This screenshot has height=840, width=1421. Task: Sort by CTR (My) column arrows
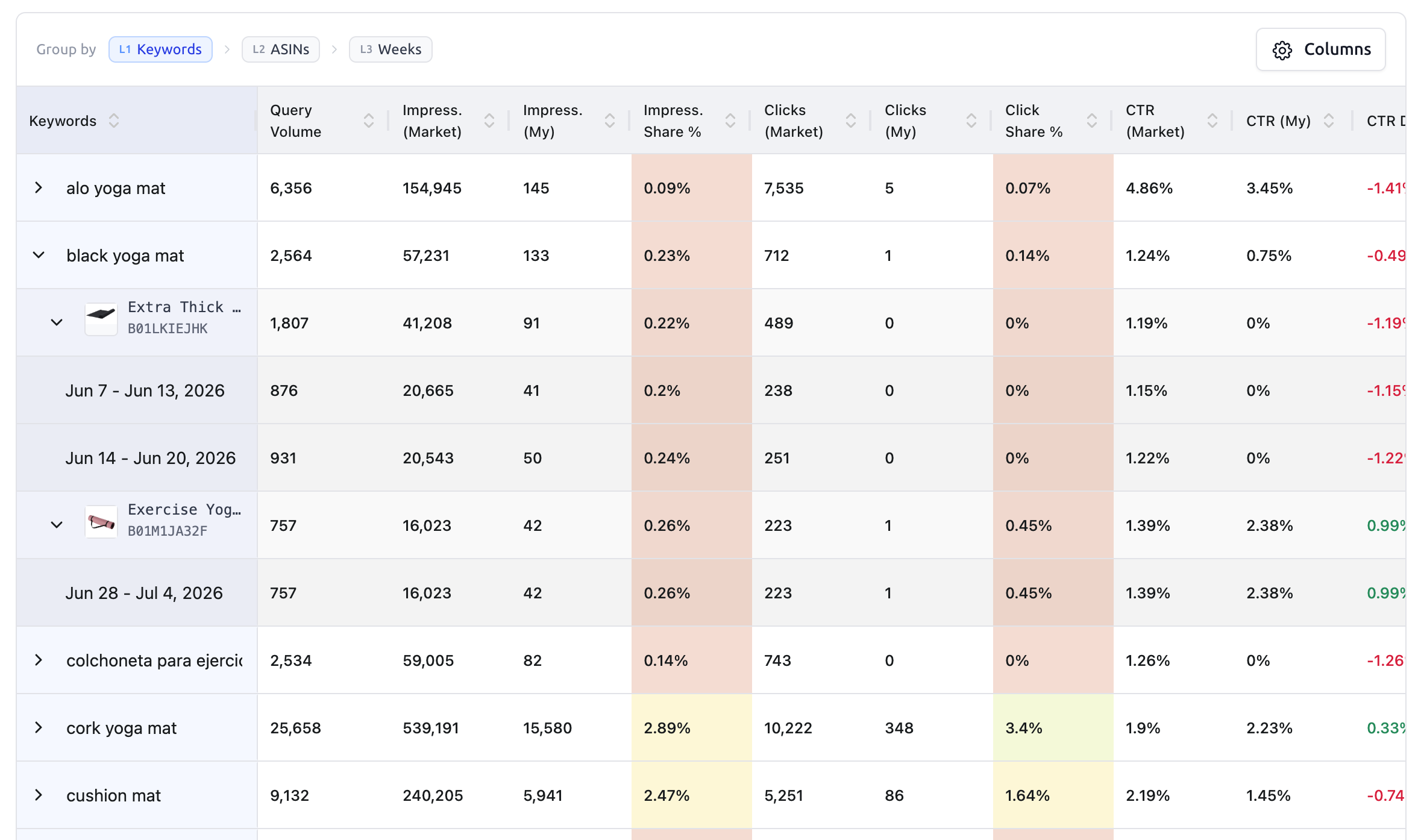pos(1329,121)
